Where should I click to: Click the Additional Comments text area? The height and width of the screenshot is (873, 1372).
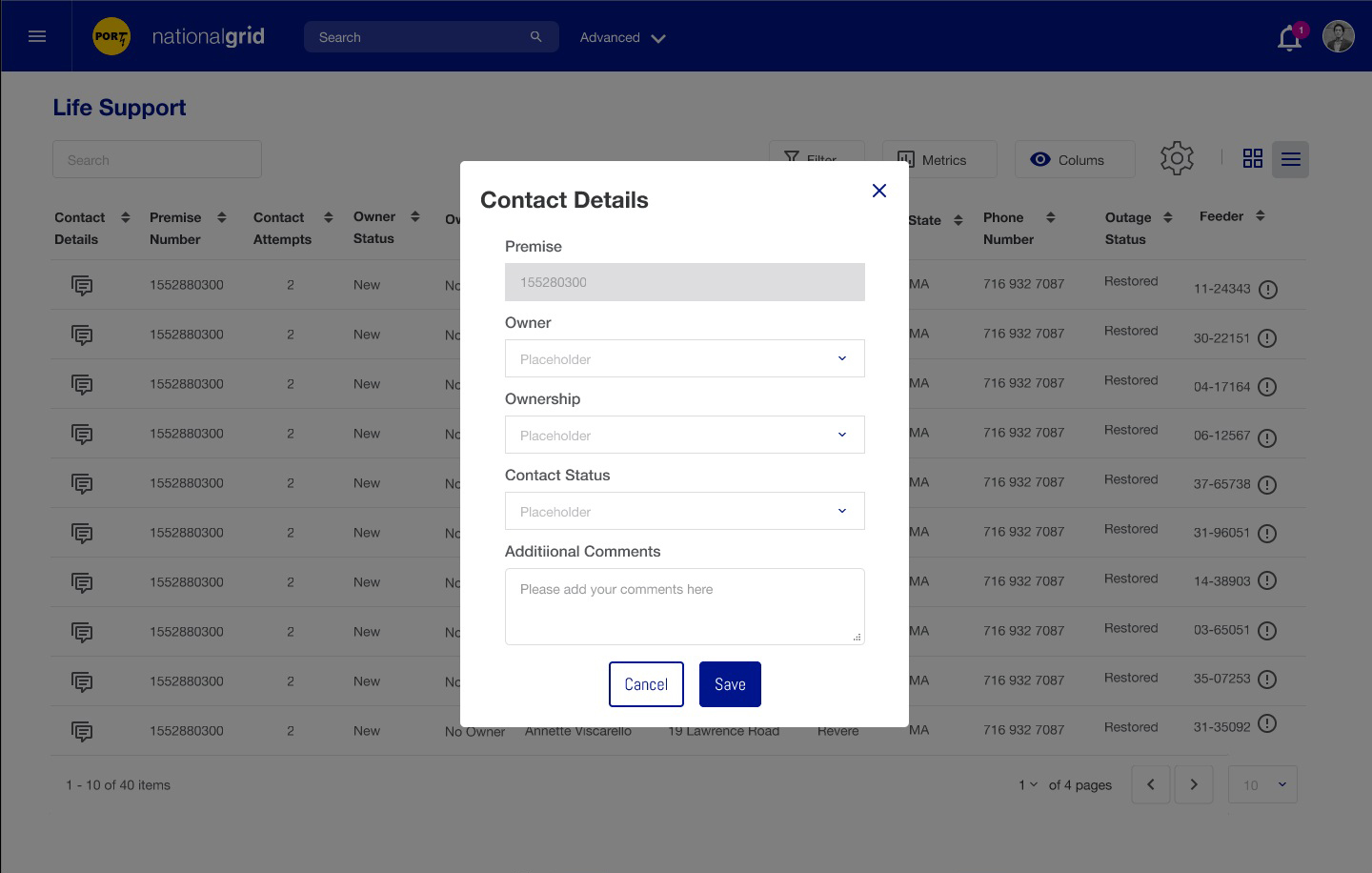(684, 606)
